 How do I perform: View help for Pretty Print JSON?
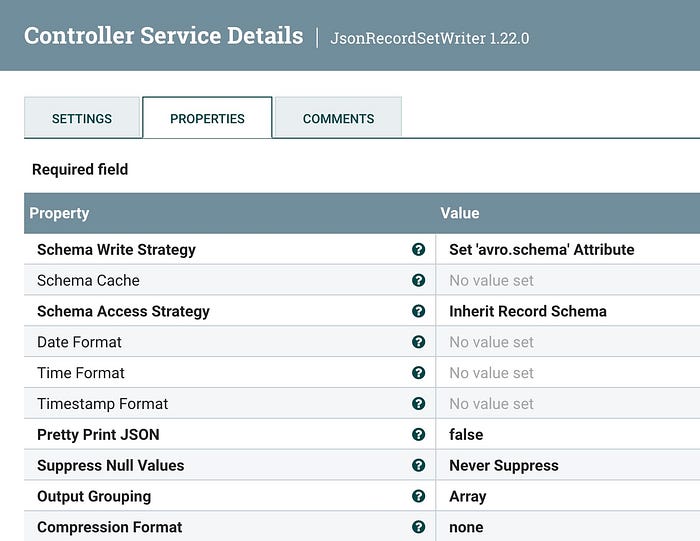point(418,434)
